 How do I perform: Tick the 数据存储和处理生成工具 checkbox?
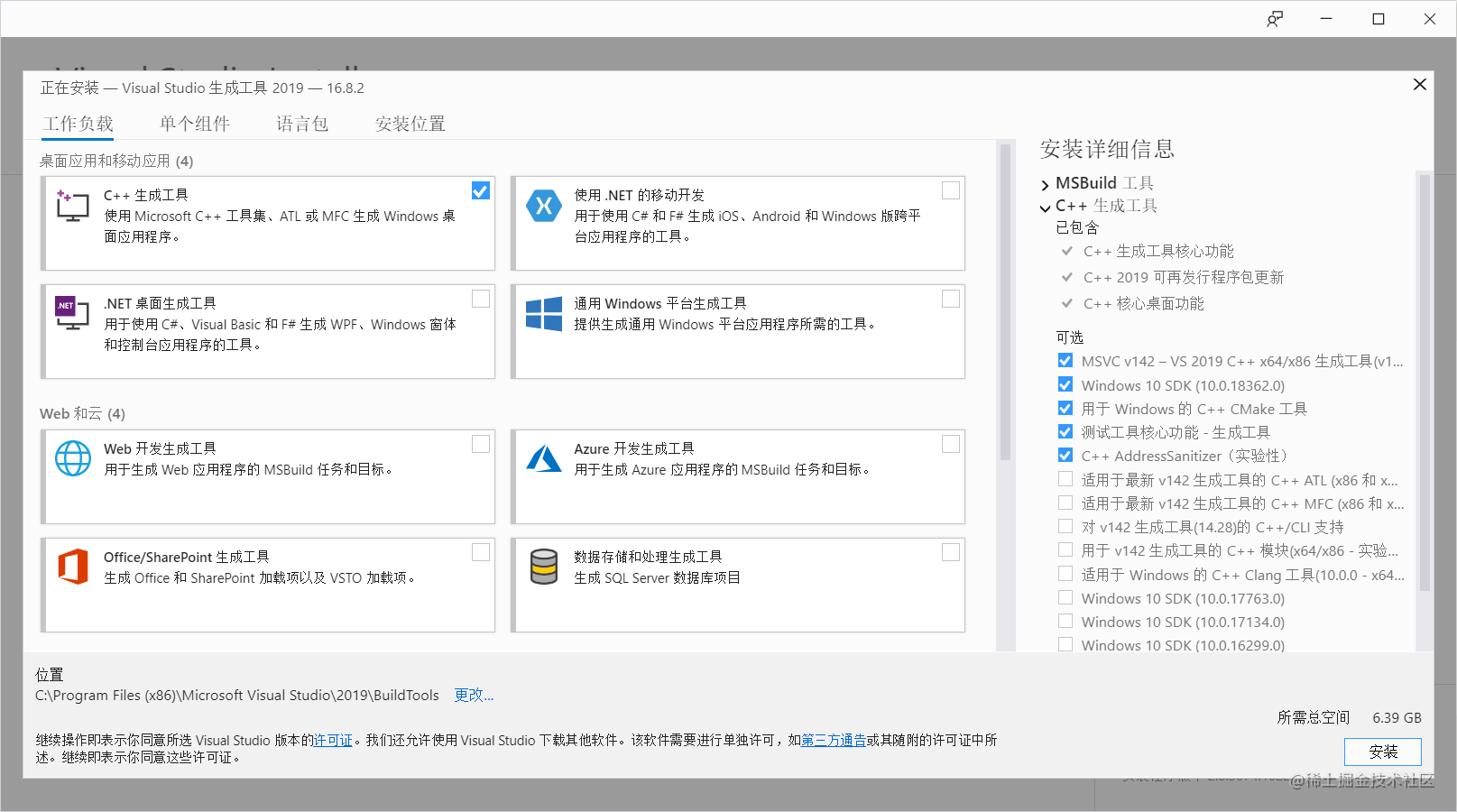pos(951,552)
